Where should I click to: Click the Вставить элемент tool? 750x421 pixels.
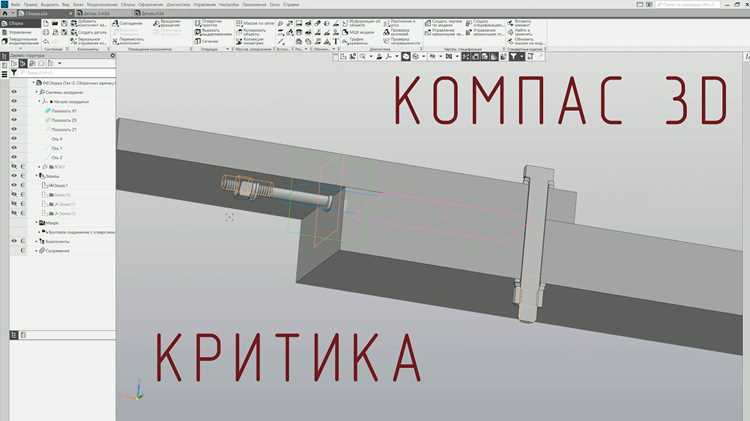(x=519, y=23)
